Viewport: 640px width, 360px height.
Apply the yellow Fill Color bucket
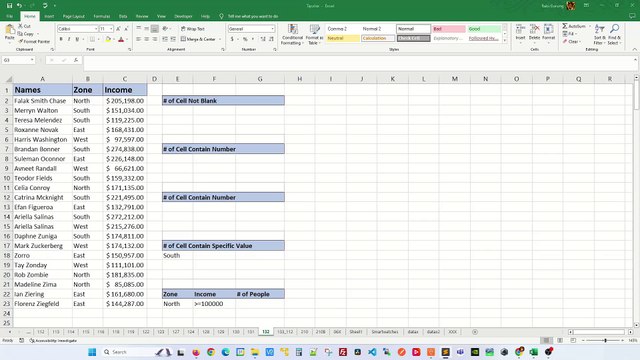[x=108, y=39]
